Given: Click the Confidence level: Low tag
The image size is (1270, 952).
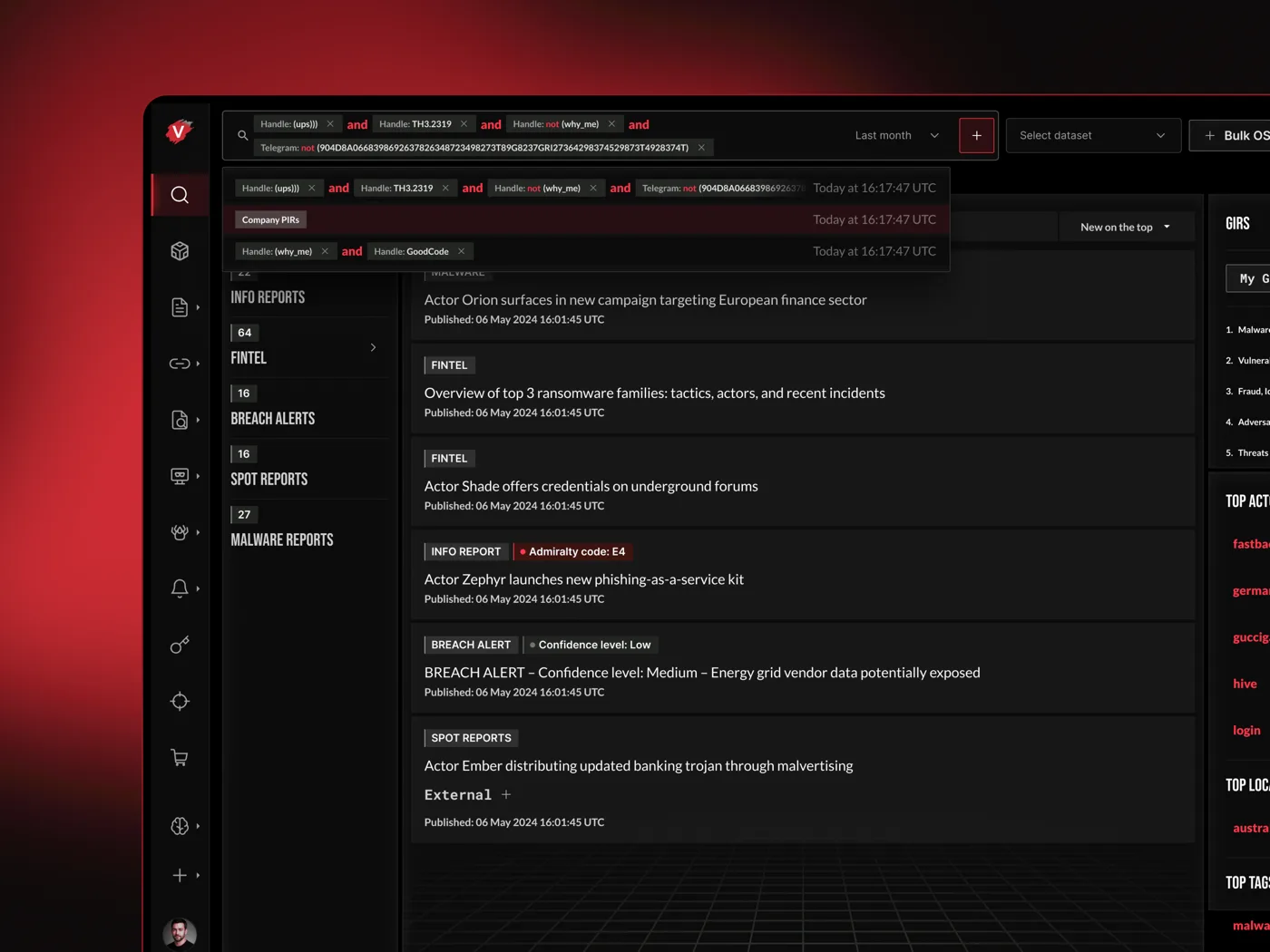Looking at the screenshot, I should (591, 645).
